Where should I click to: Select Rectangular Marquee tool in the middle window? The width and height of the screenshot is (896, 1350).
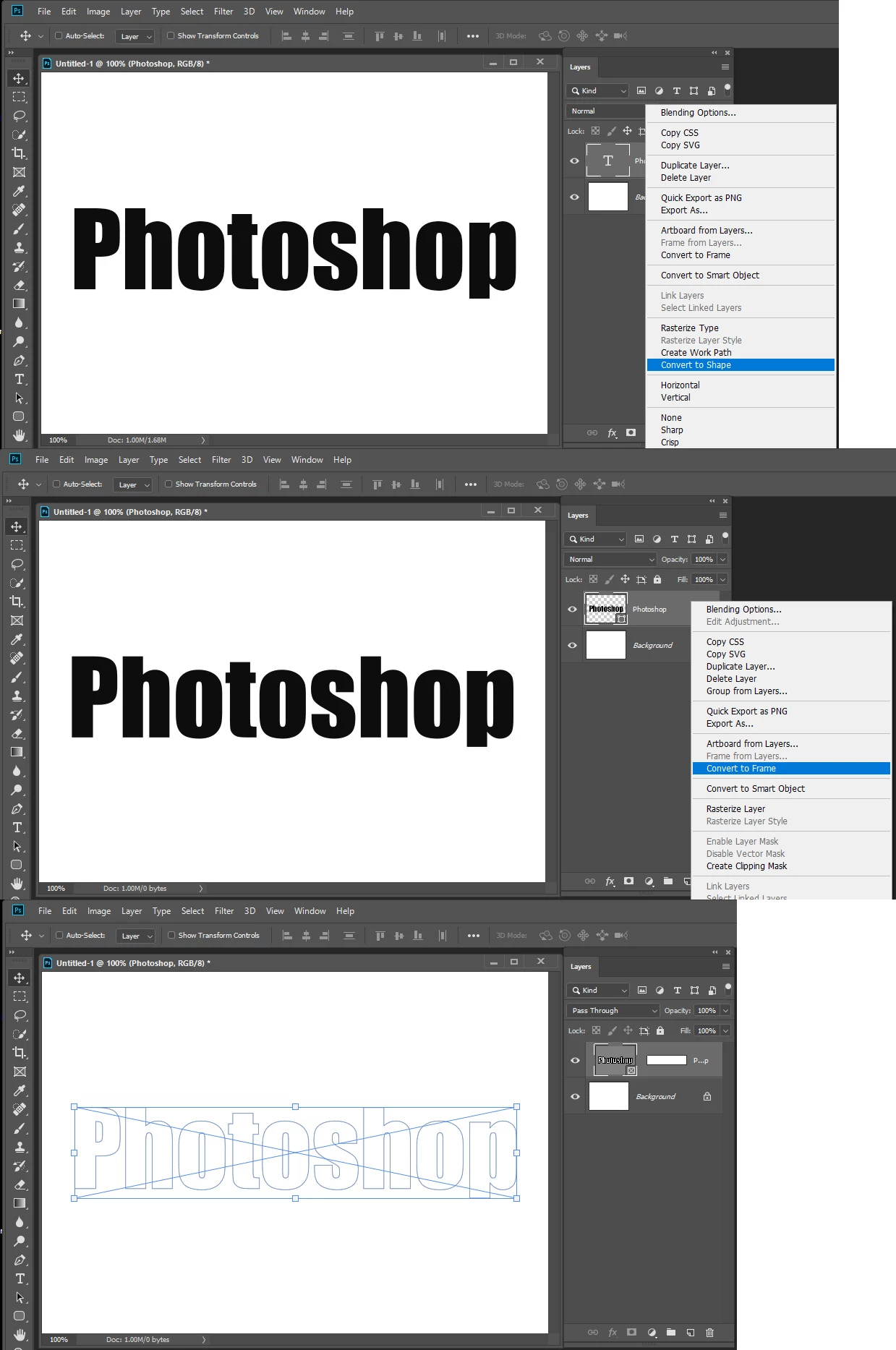(x=17, y=545)
